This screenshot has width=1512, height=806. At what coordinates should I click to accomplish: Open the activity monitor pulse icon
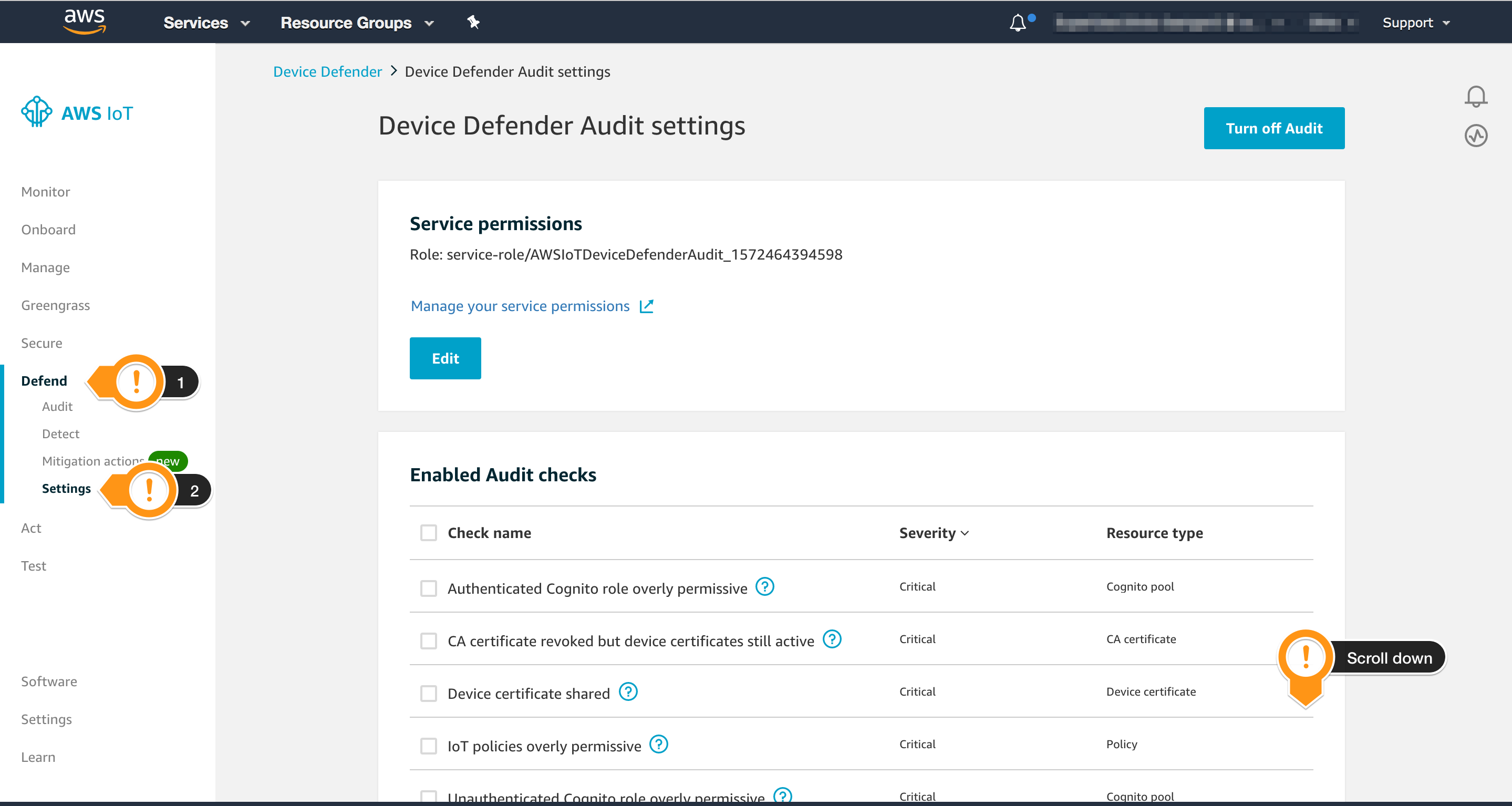(1476, 136)
